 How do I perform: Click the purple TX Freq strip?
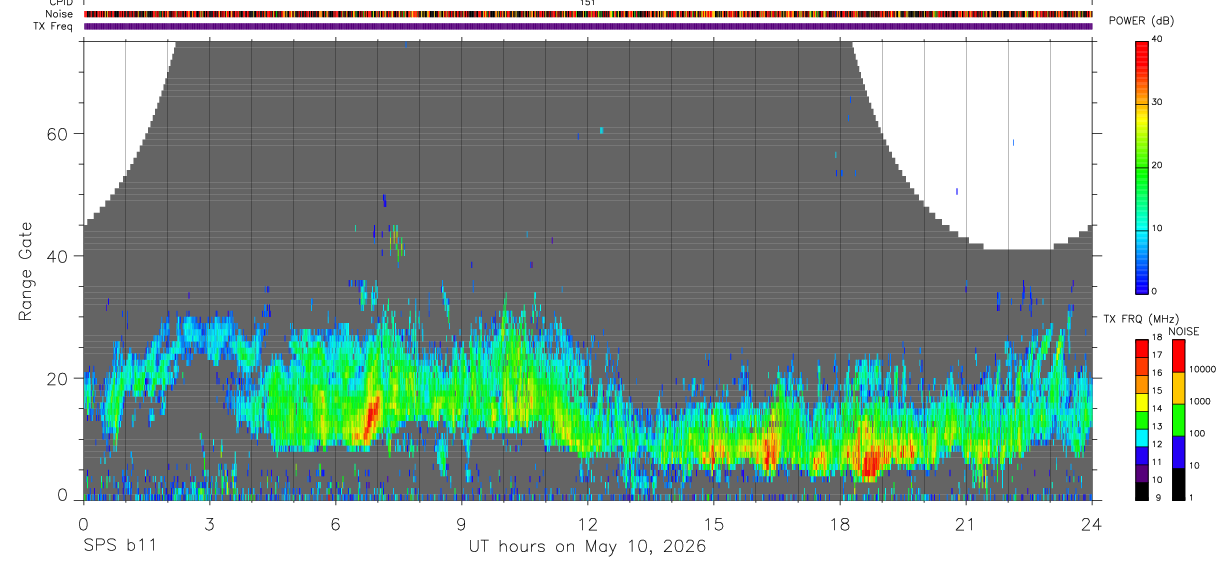588,26
